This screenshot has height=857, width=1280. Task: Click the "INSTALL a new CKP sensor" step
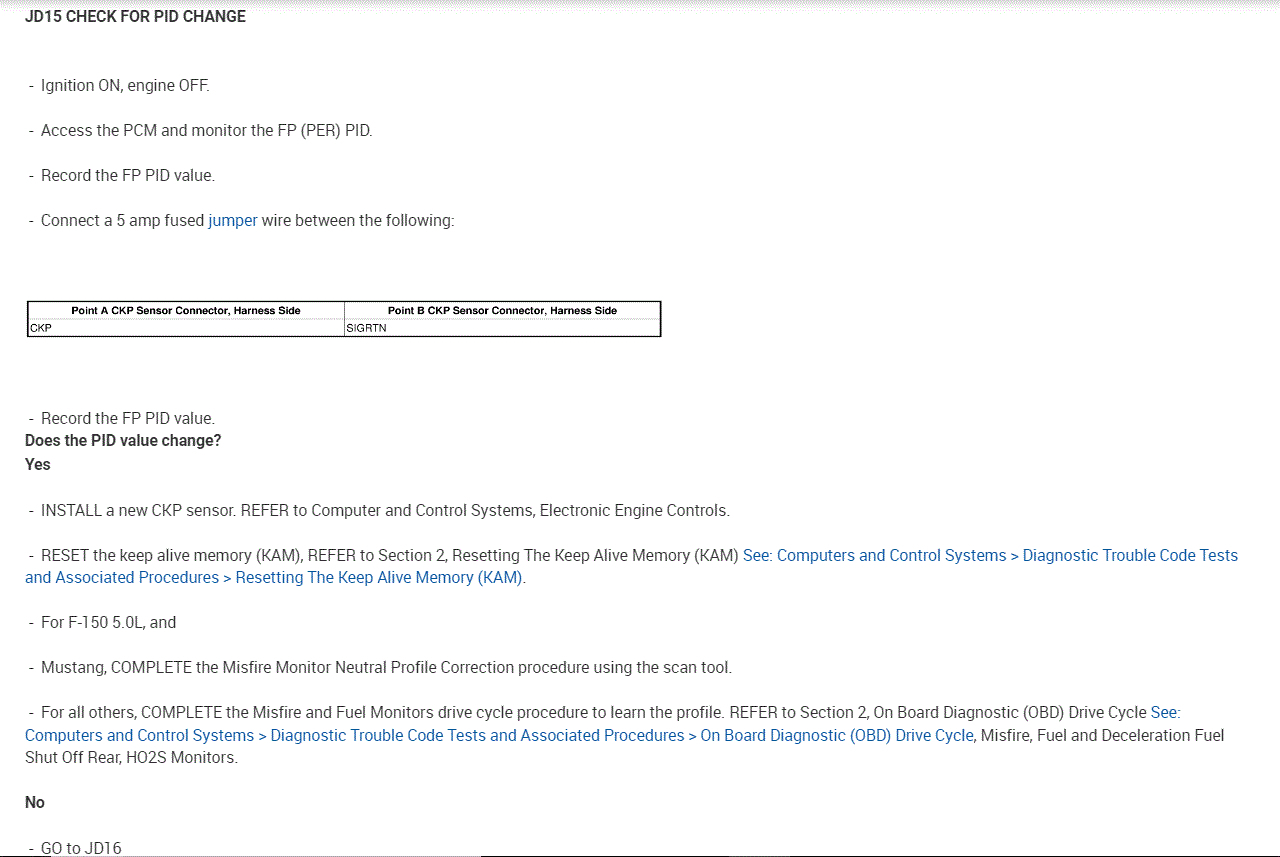tap(385, 511)
